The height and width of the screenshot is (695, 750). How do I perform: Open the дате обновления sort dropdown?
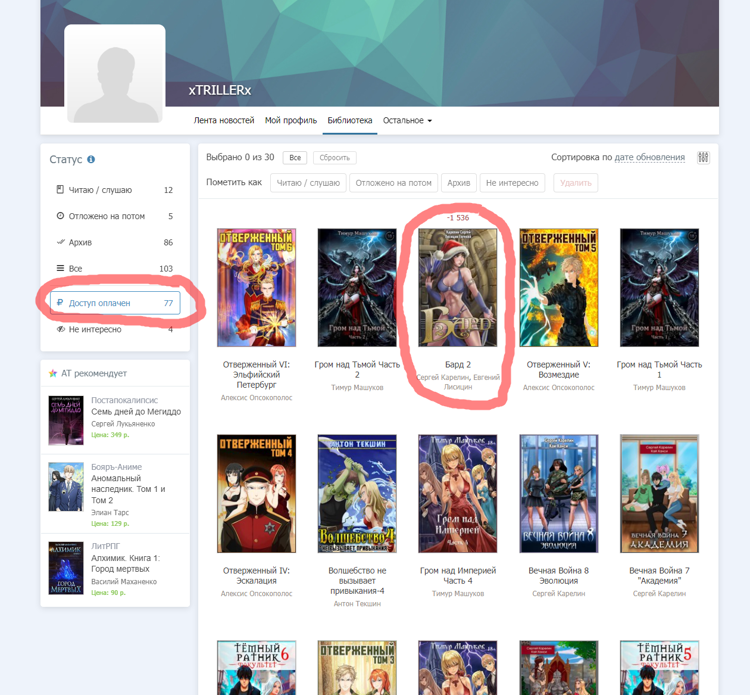coord(649,158)
